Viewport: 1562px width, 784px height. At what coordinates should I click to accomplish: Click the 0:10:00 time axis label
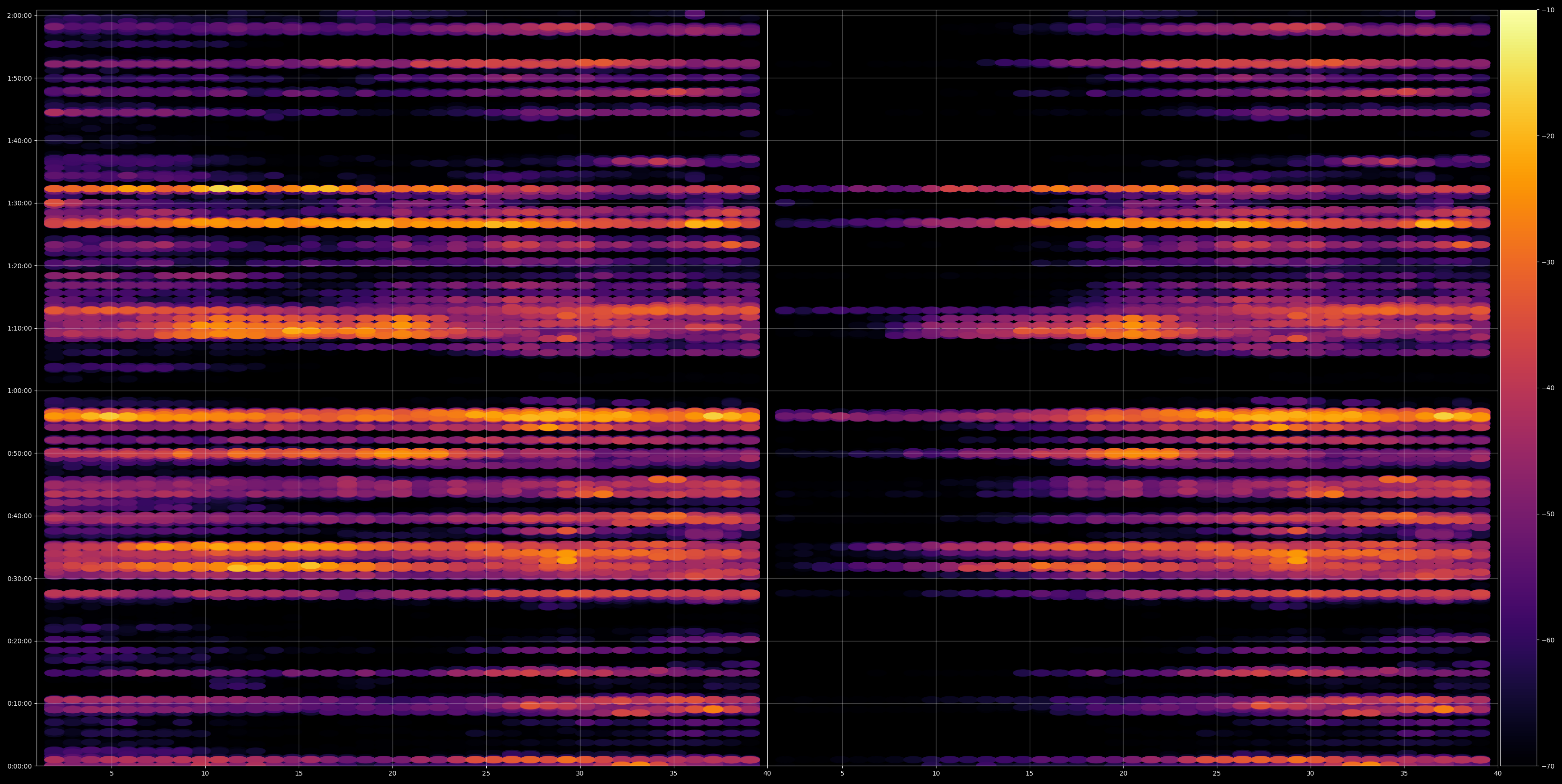pos(20,704)
